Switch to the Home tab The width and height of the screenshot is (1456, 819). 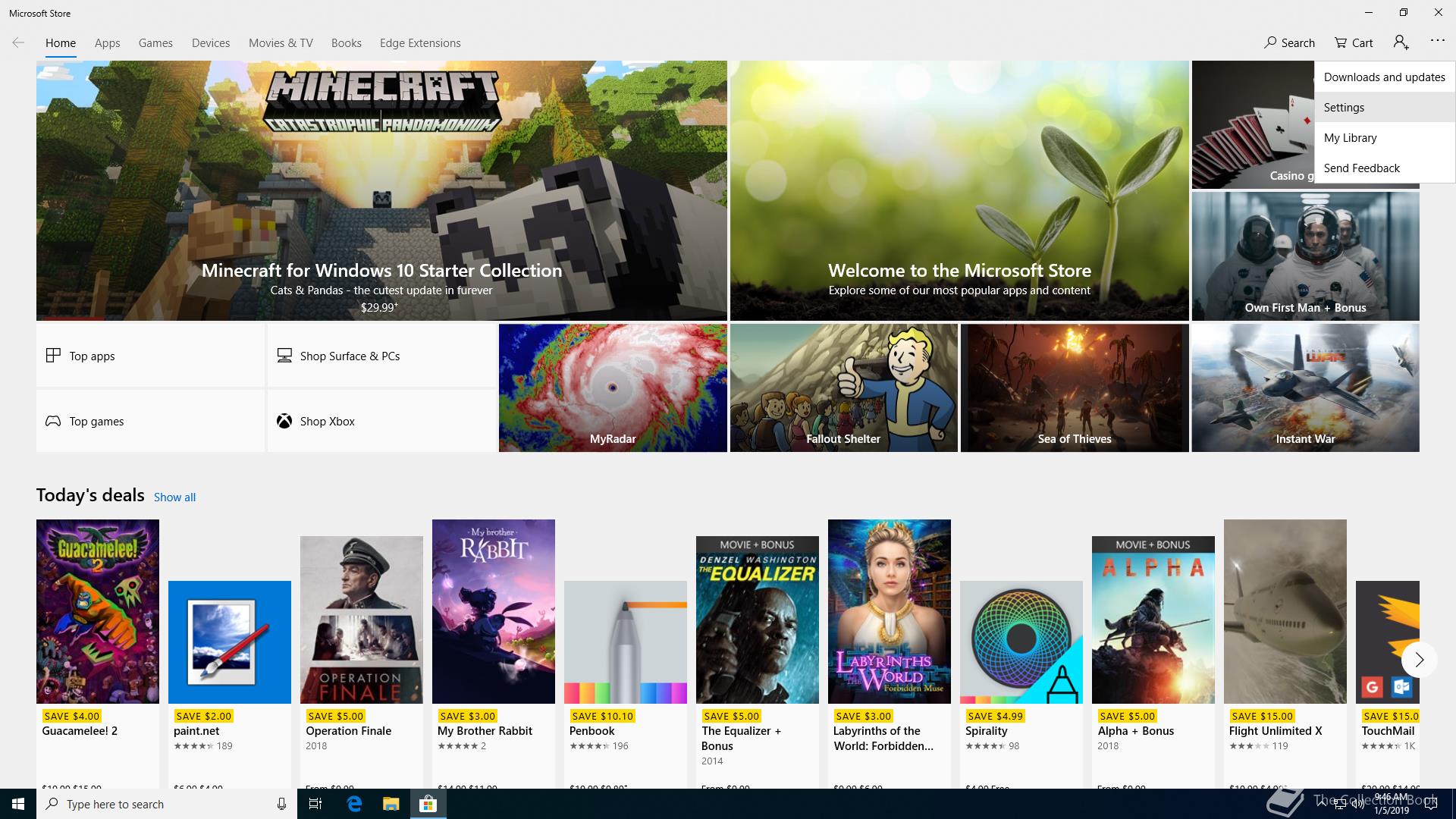click(61, 42)
